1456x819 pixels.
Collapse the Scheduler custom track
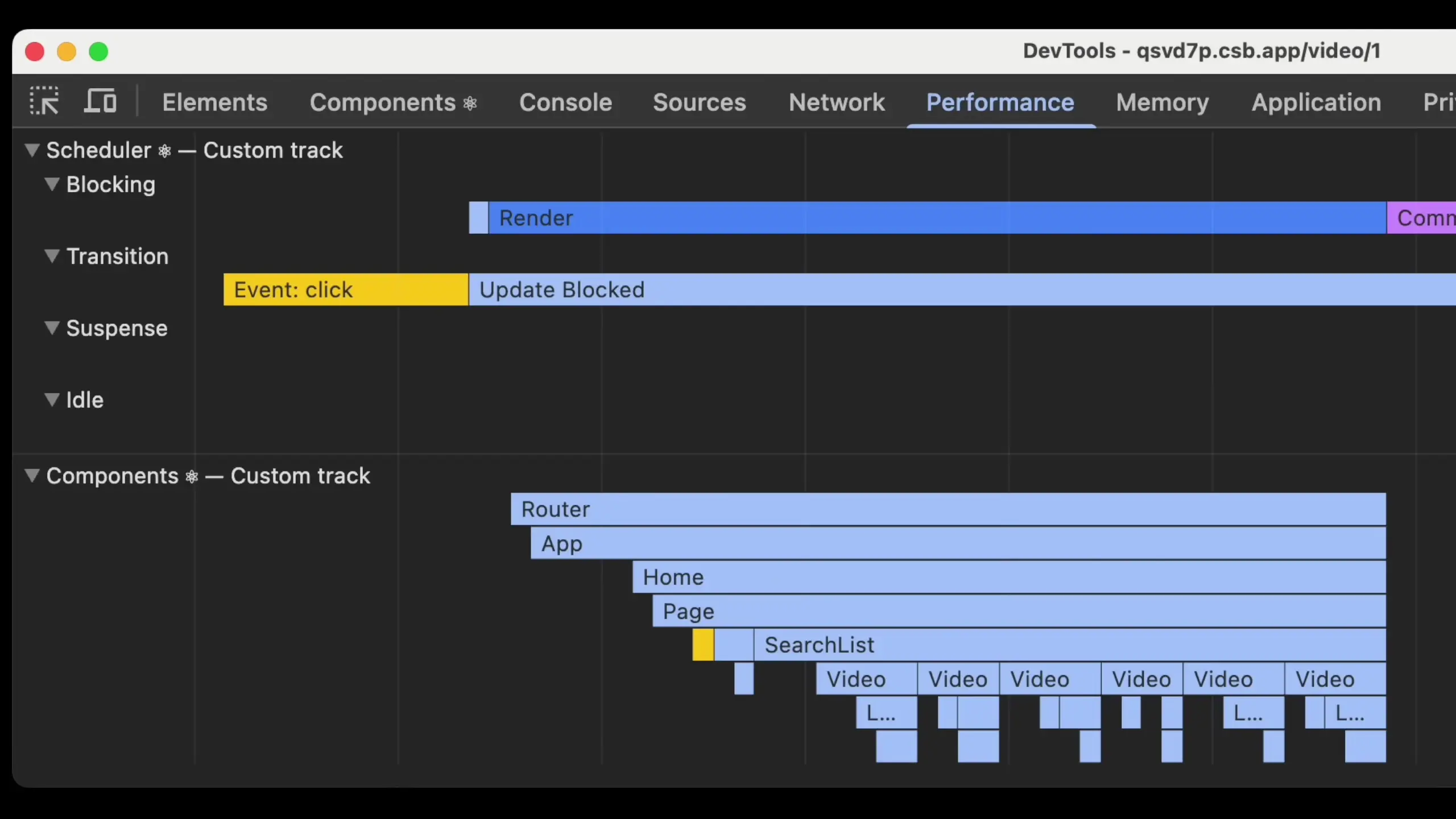(x=32, y=150)
